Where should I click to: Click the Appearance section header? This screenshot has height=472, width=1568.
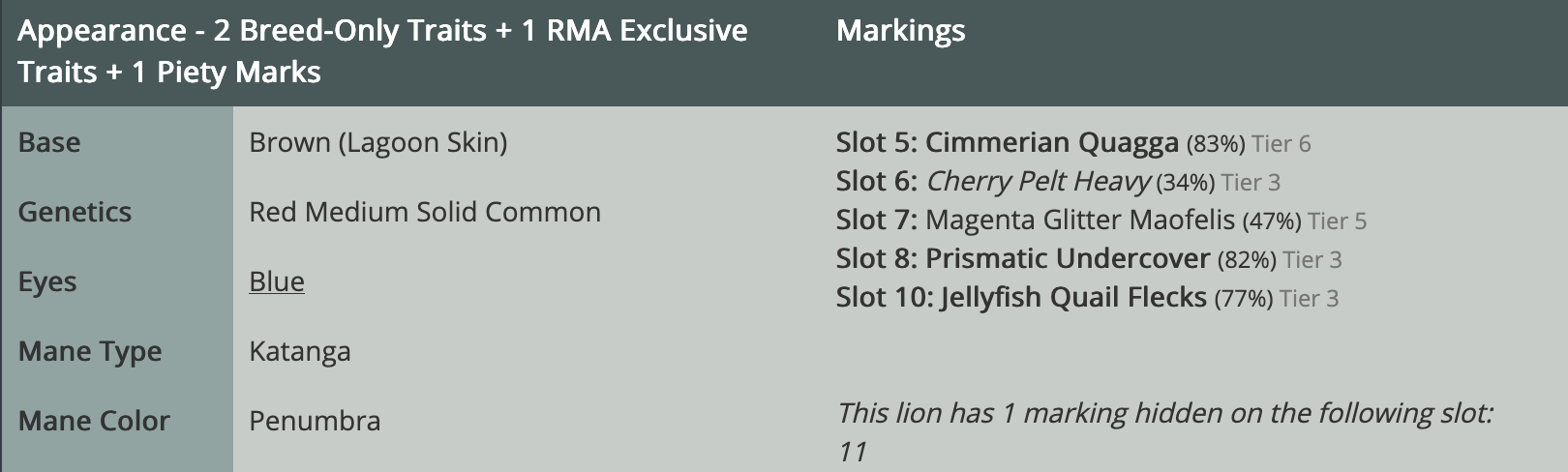tap(382, 51)
